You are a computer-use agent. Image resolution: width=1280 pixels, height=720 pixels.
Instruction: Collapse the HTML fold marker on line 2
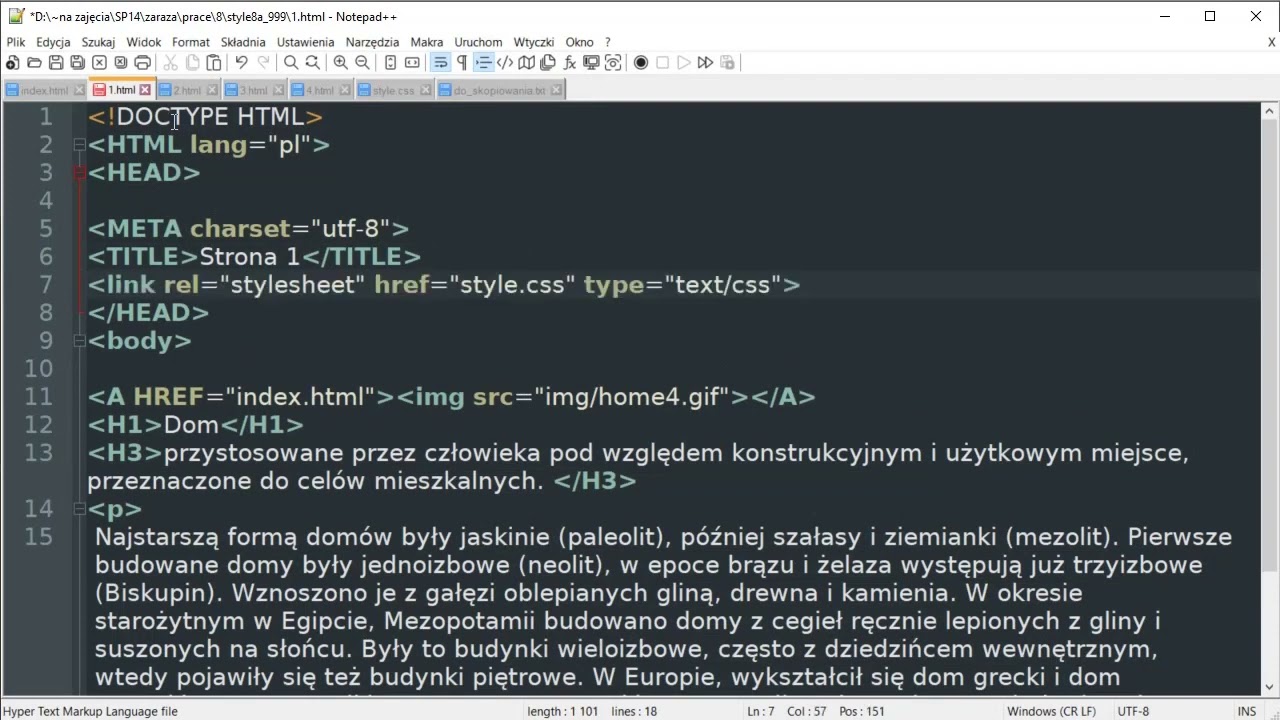(79, 145)
